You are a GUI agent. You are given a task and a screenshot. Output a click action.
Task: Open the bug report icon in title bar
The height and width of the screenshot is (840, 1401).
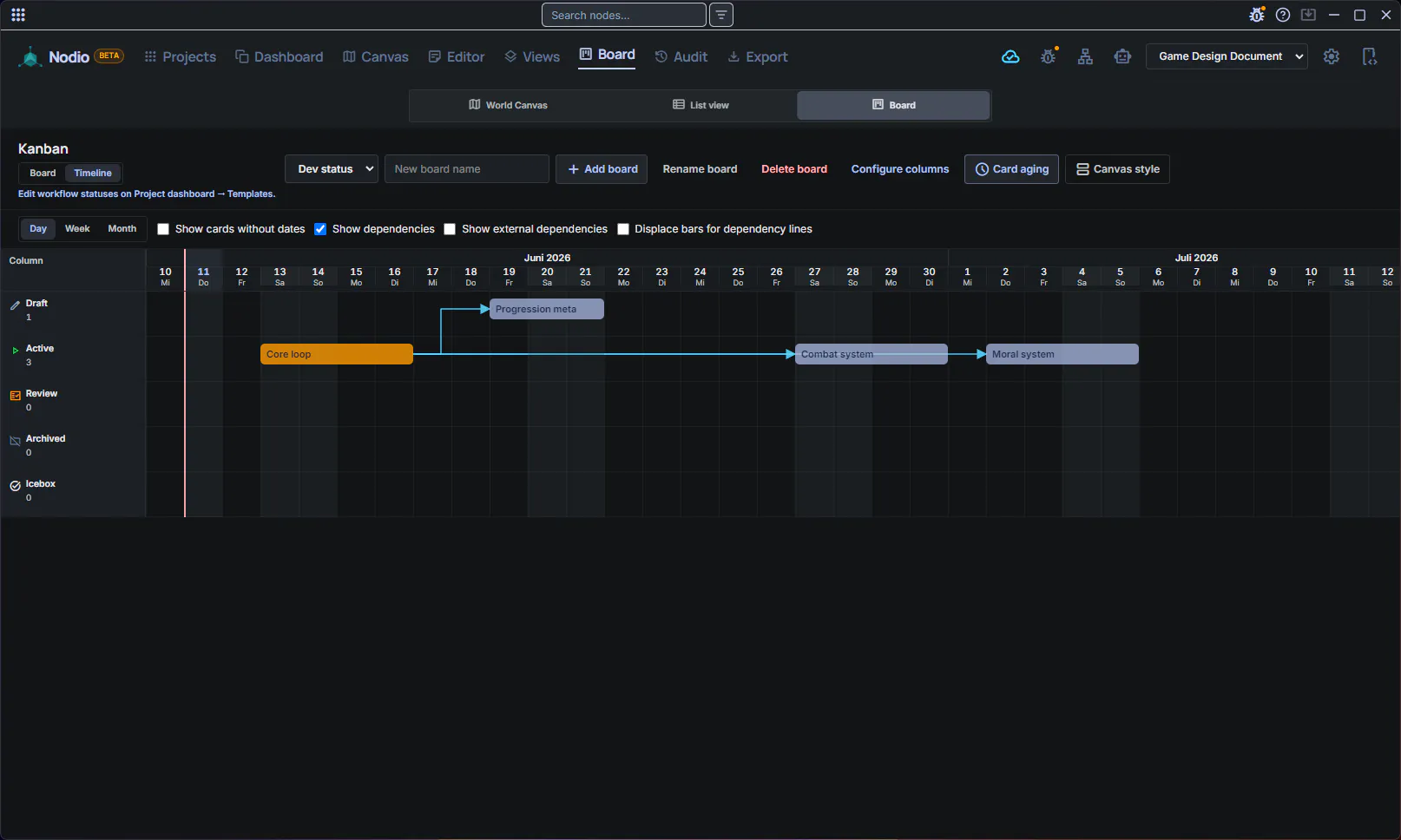pyautogui.click(x=1257, y=15)
